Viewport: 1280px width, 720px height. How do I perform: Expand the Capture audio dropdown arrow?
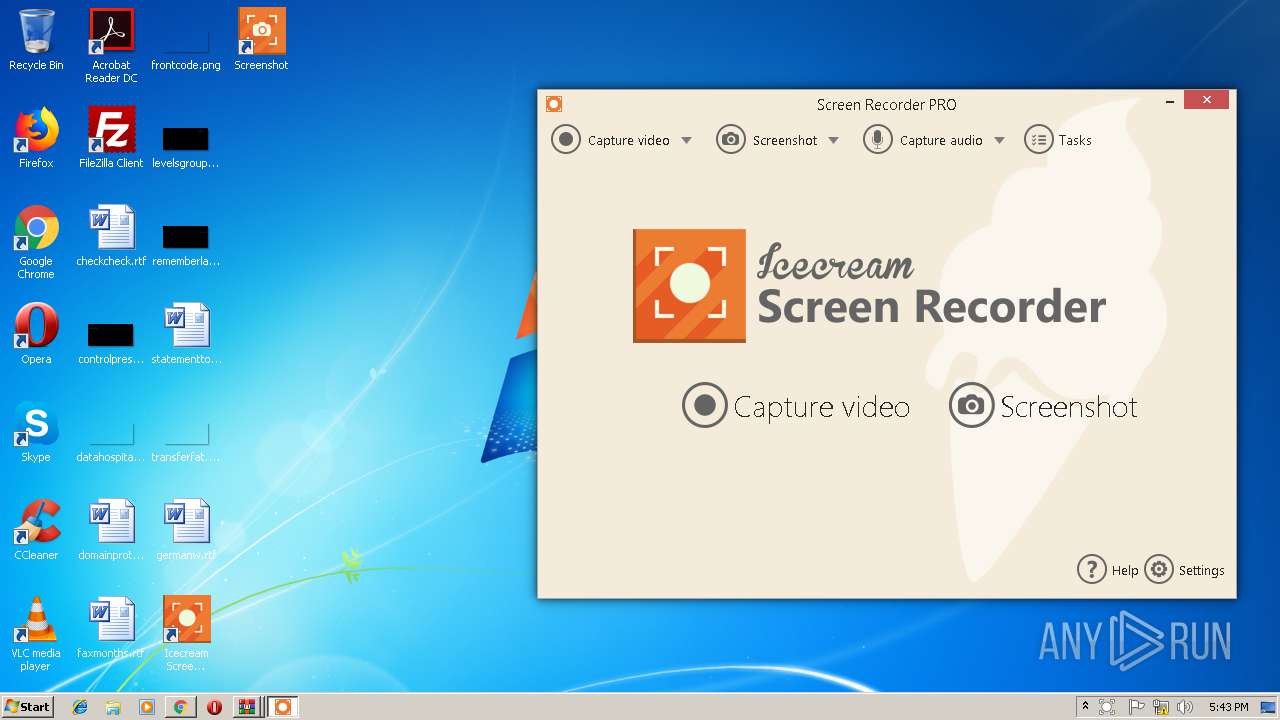[x=999, y=141]
